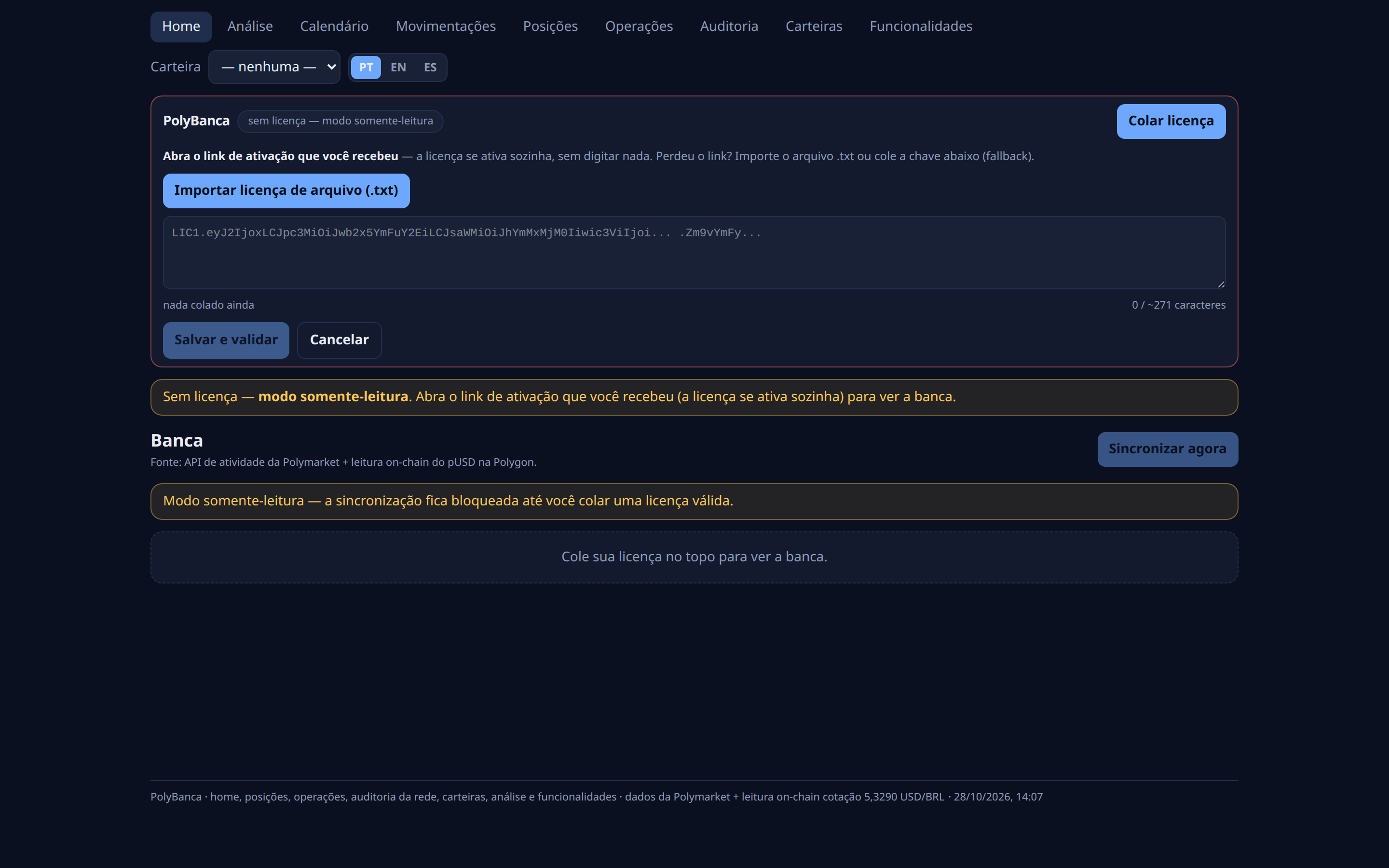Click the '0 / ~271 caracteres' counter
1389x868 pixels.
tap(1178, 305)
